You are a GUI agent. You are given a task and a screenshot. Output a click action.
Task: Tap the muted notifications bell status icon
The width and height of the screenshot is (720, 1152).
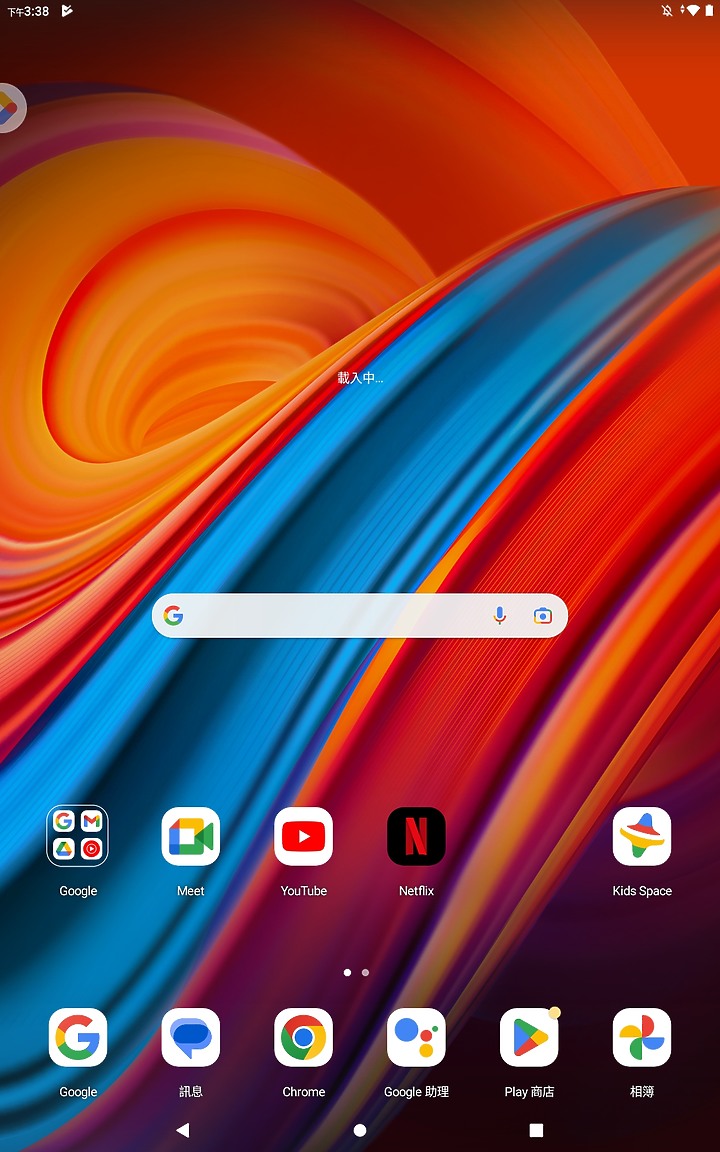point(667,10)
